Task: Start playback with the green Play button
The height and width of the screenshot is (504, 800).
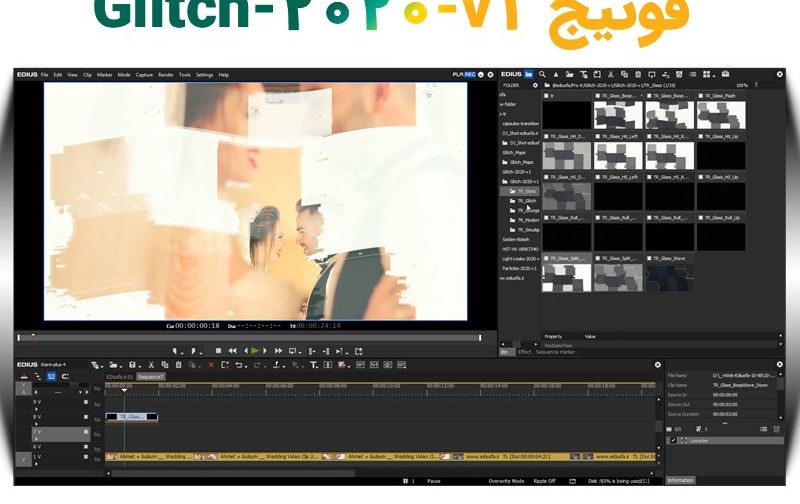Action: [x=255, y=351]
